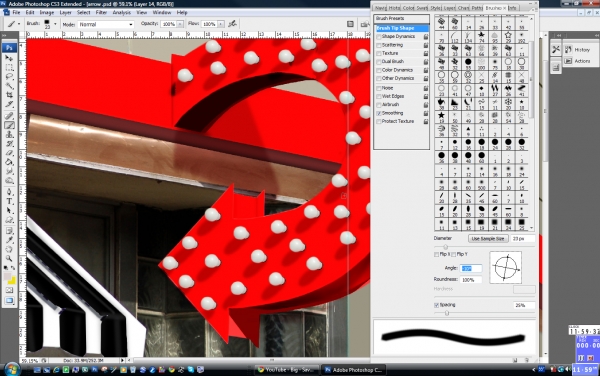Select the Custom Shape tool

(9, 220)
